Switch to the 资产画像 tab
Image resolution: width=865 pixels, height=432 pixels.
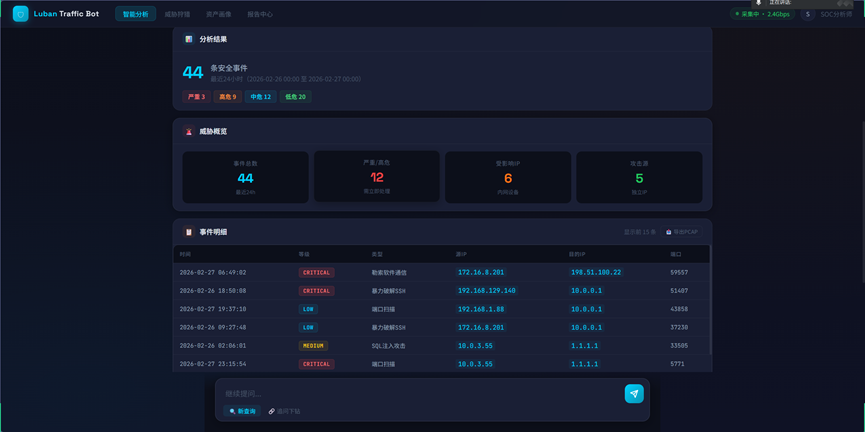tap(218, 15)
